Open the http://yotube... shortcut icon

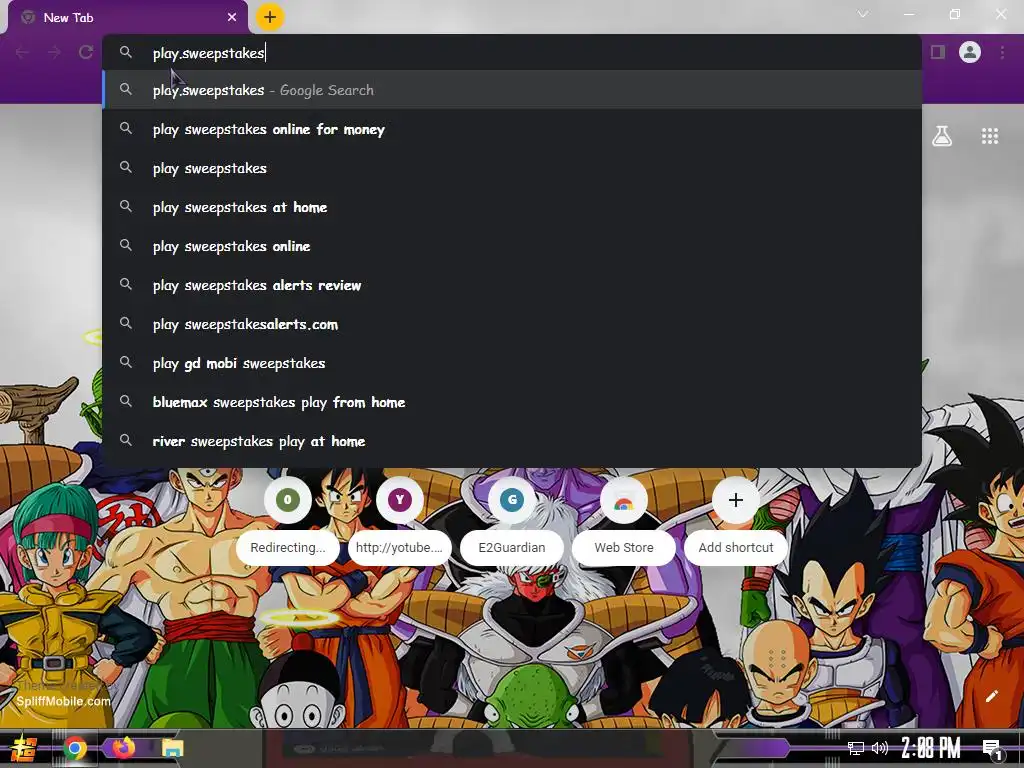pos(400,500)
